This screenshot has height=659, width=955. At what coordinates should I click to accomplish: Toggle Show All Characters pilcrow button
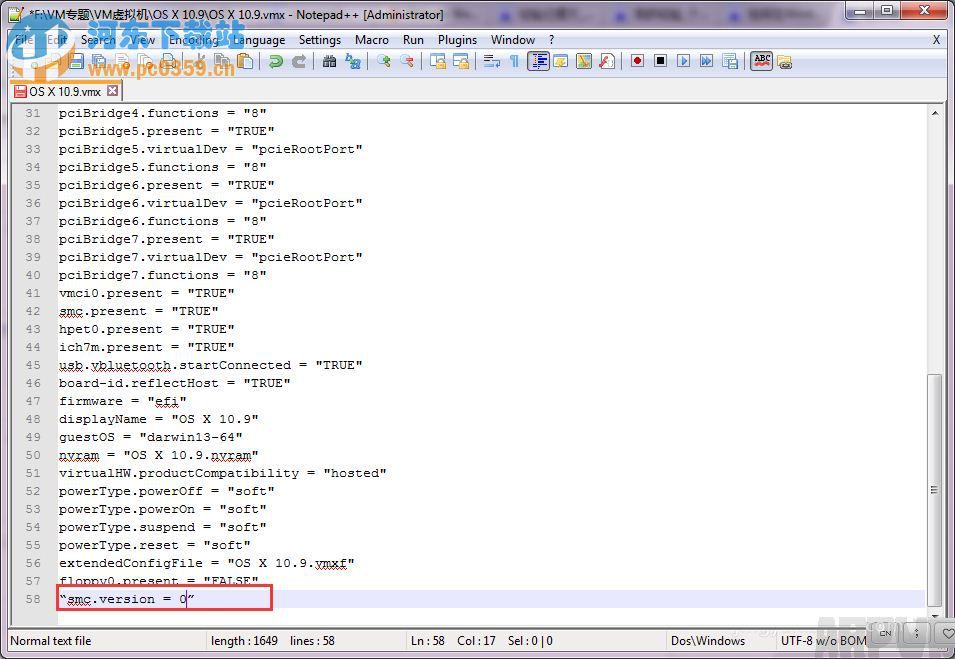pyautogui.click(x=514, y=61)
